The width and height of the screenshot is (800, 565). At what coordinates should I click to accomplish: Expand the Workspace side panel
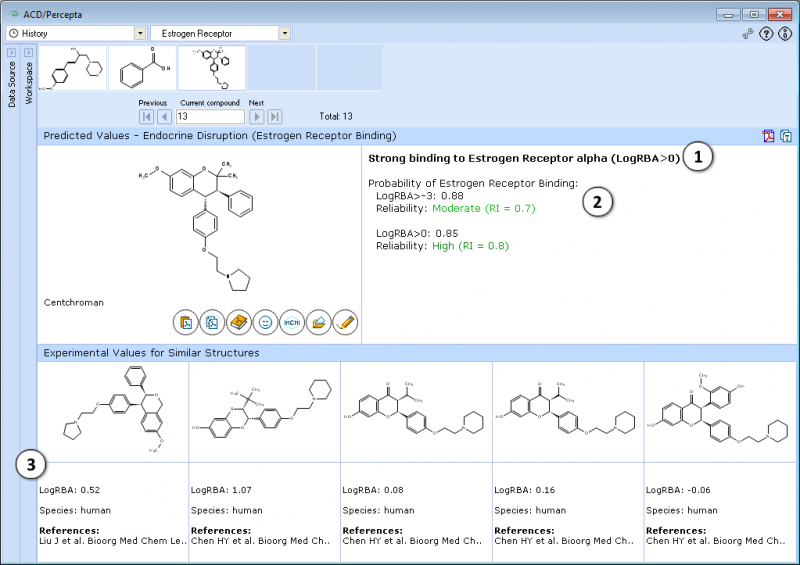click(x=28, y=52)
